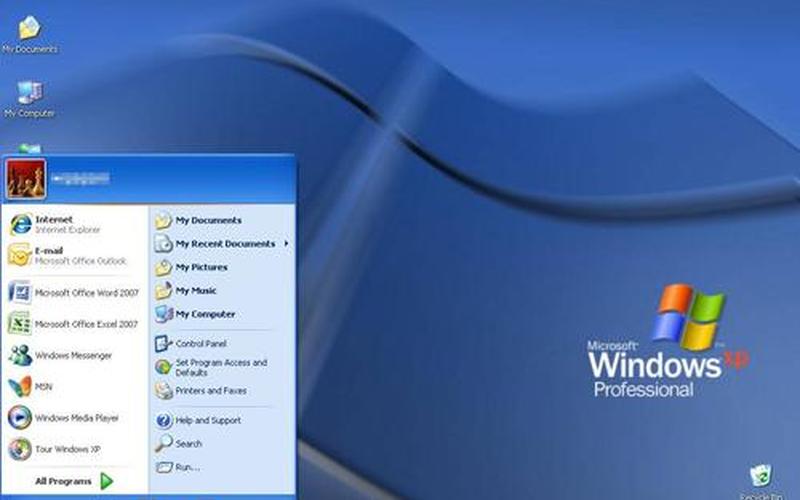Screen dimensions: 800x500
Task: Expand the My Recent Documents submenu arrow
Action: click(x=286, y=244)
